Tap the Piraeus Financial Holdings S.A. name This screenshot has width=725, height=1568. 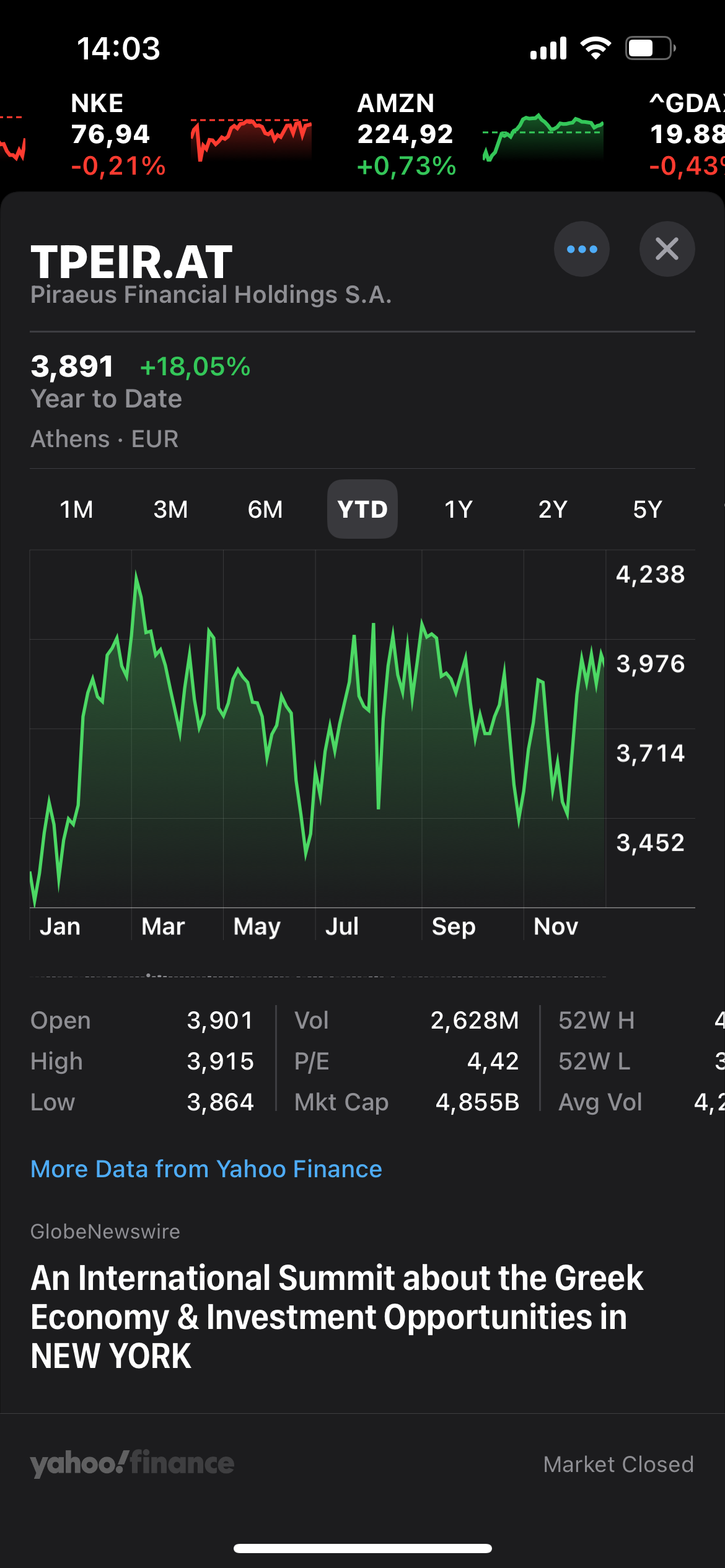[x=211, y=295]
